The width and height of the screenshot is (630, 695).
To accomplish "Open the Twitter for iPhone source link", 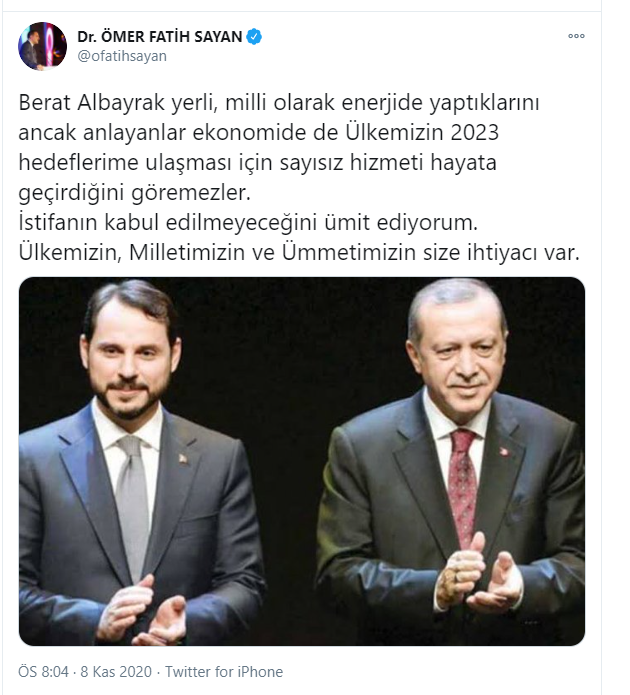I will (224, 672).
